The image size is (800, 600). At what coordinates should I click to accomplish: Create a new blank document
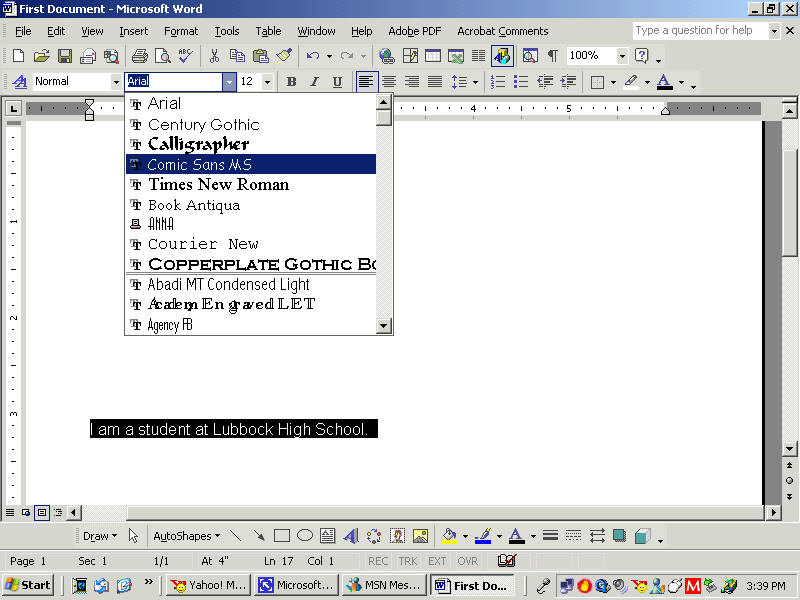pos(18,56)
